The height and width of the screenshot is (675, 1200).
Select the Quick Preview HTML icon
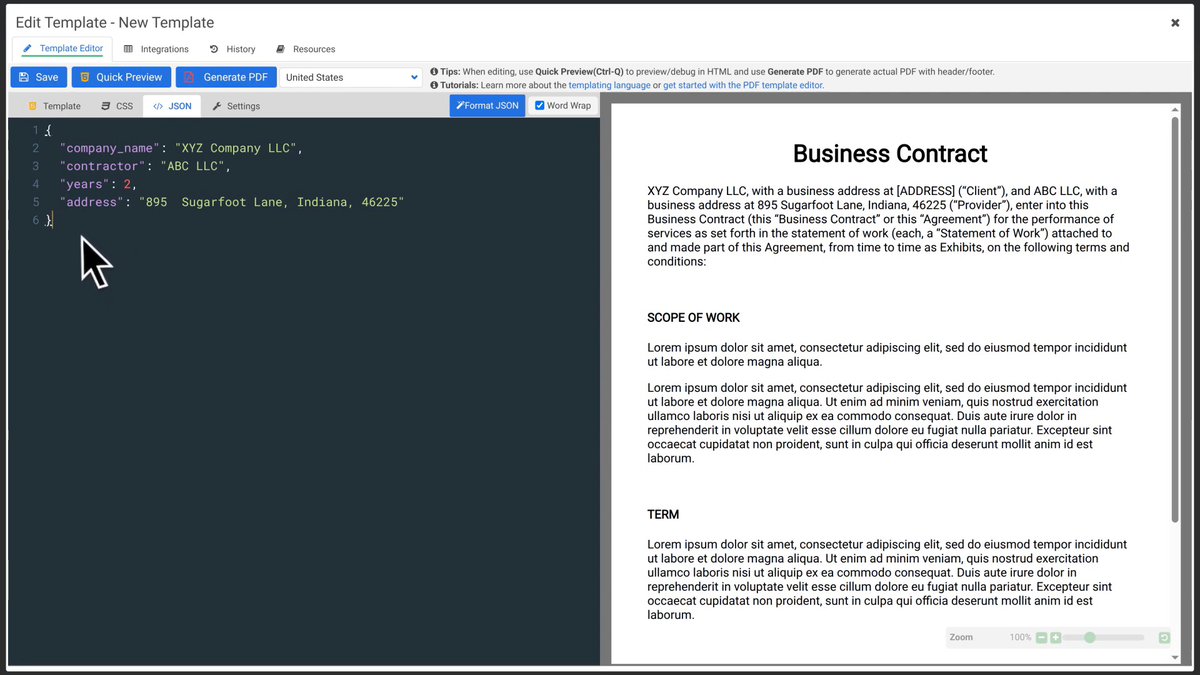(x=86, y=76)
